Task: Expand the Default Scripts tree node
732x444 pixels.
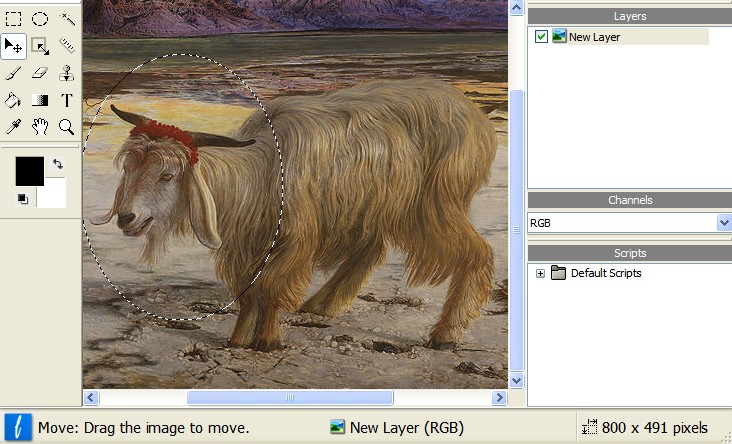Action: coord(540,273)
